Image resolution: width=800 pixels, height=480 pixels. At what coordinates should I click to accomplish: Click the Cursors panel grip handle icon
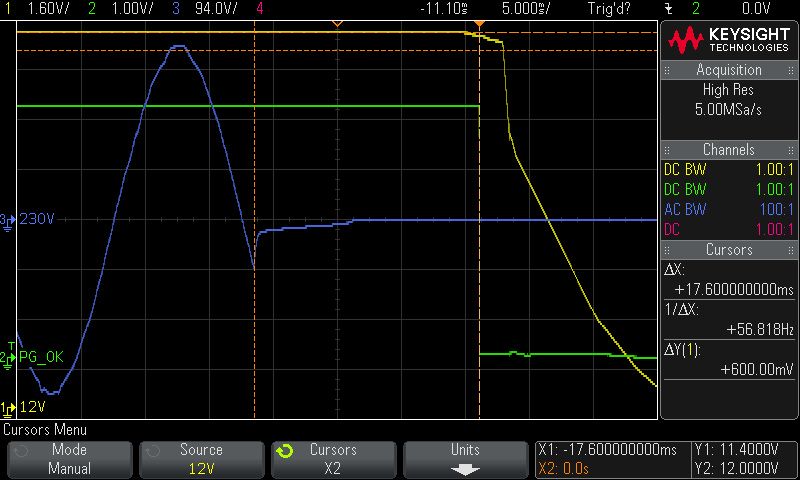coord(667,250)
